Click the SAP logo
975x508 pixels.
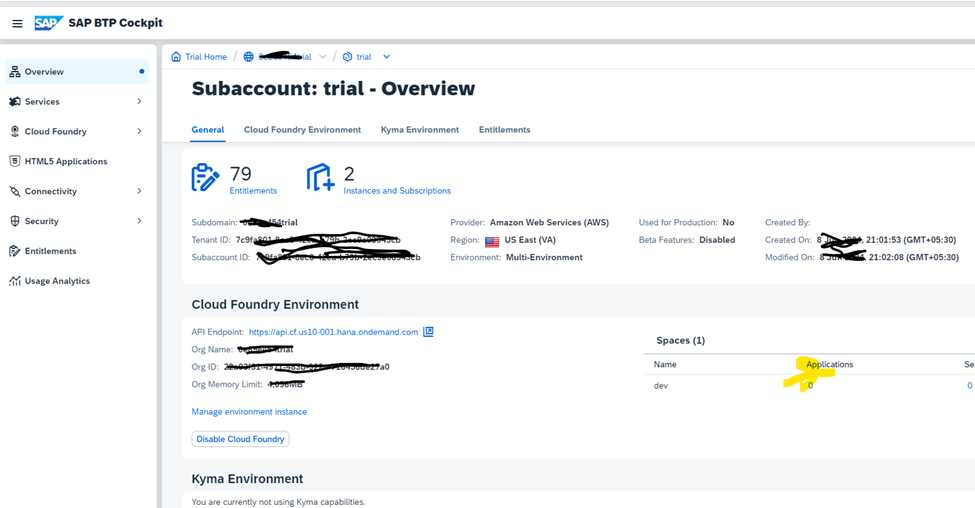pyautogui.click(x=49, y=23)
